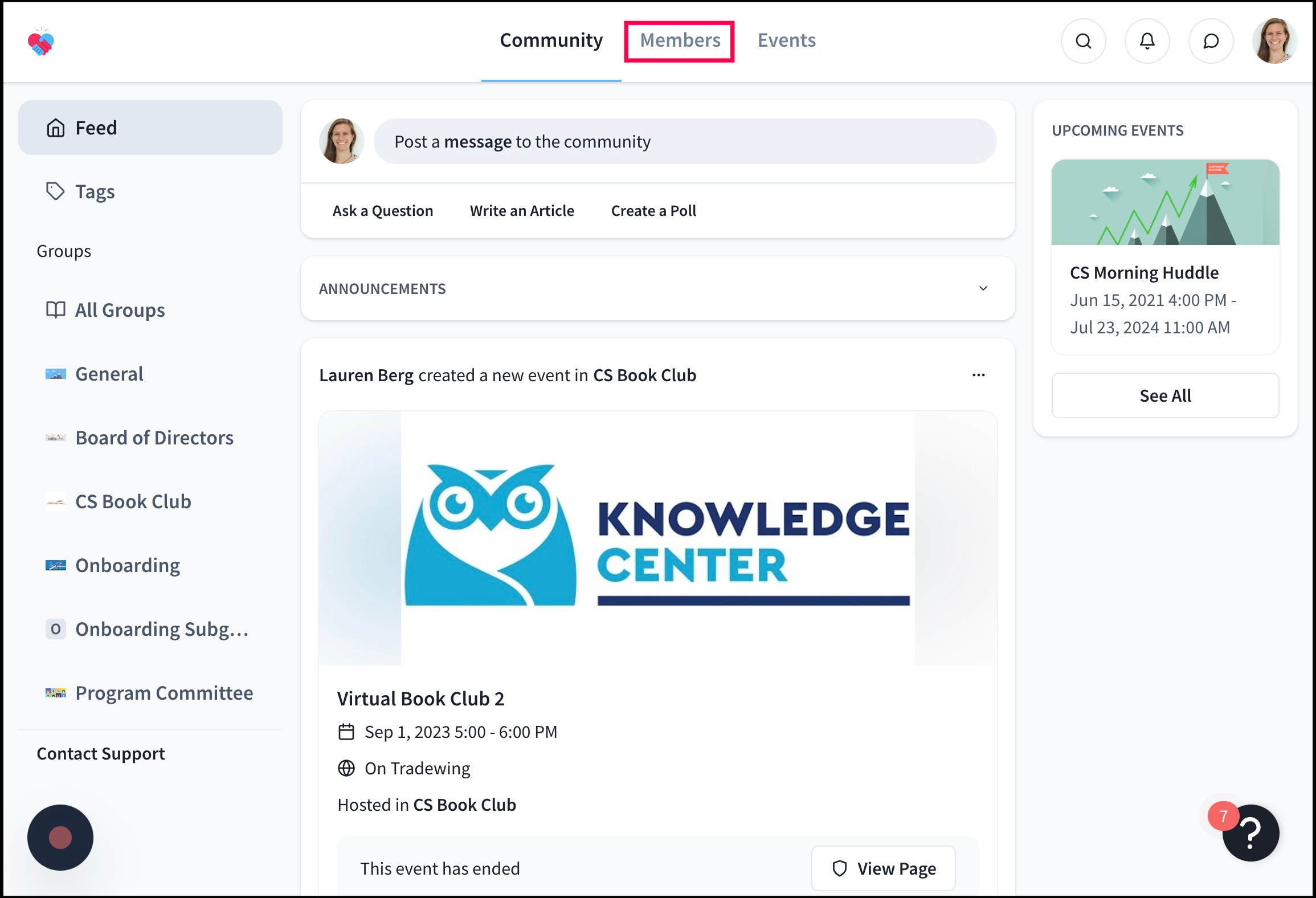Click Ask a Question

pos(383,211)
